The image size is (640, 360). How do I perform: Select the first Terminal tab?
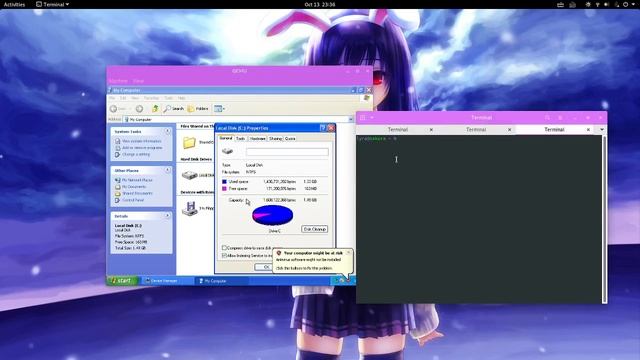point(398,129)
